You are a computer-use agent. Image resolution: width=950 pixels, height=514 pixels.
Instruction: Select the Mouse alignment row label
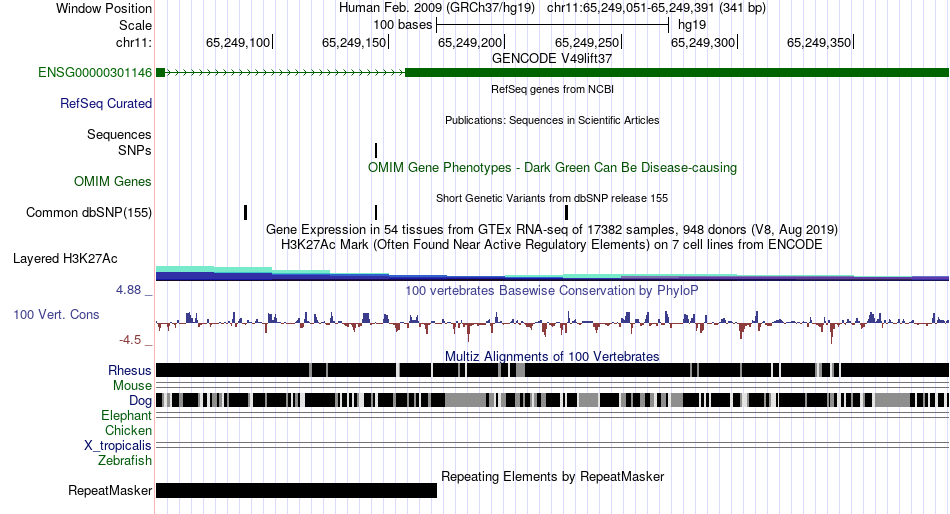point(132,386)
